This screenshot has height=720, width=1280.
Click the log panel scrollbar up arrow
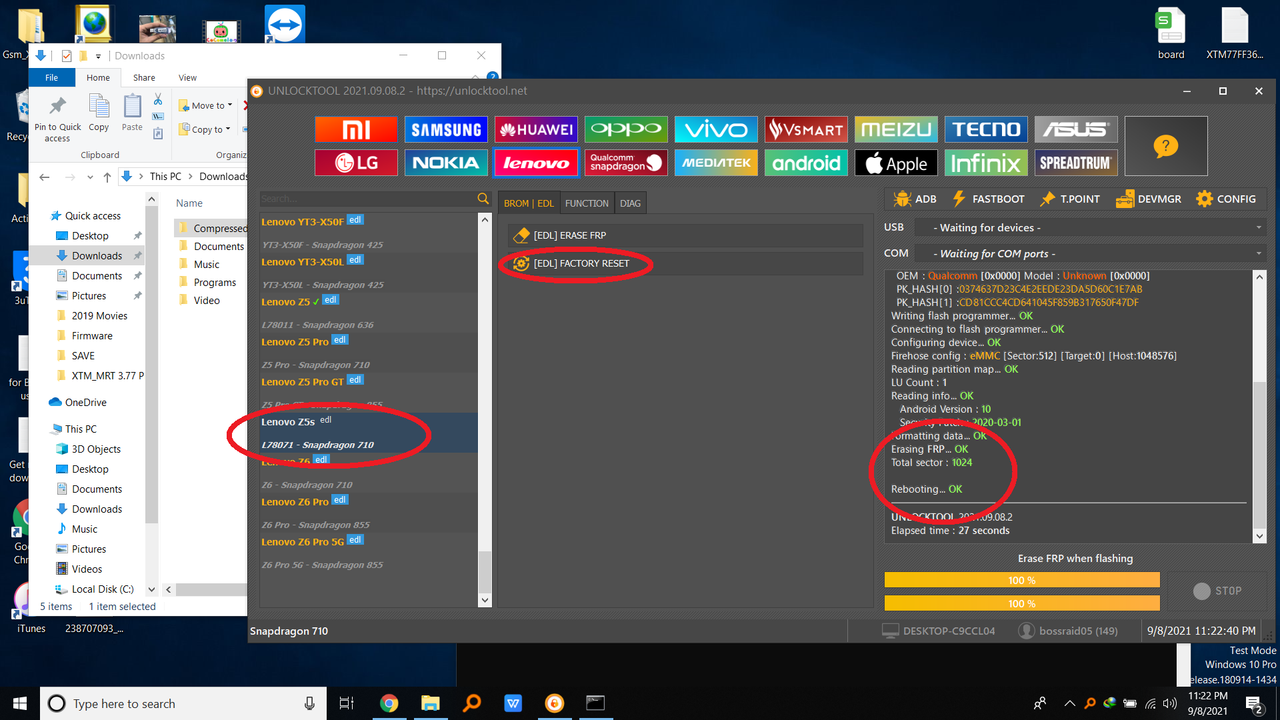coord(1260,278)
